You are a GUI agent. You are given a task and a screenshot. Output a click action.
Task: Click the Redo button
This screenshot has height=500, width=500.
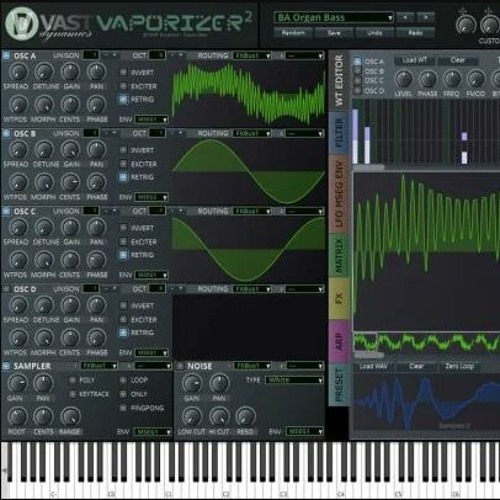click(415, 33)
